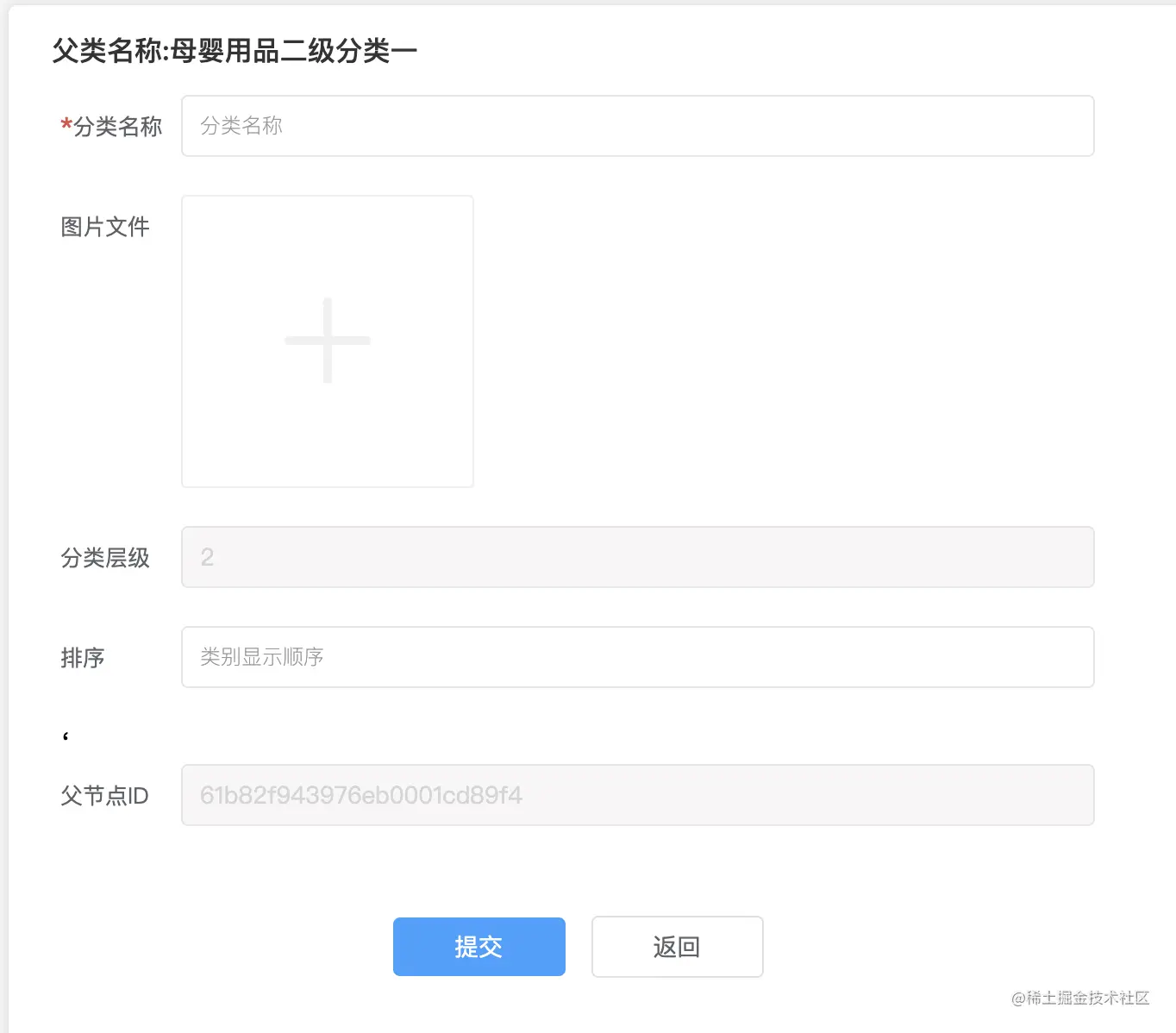
Task: Click the empty 分类名称 placeholder text
Action: [241, 126]
